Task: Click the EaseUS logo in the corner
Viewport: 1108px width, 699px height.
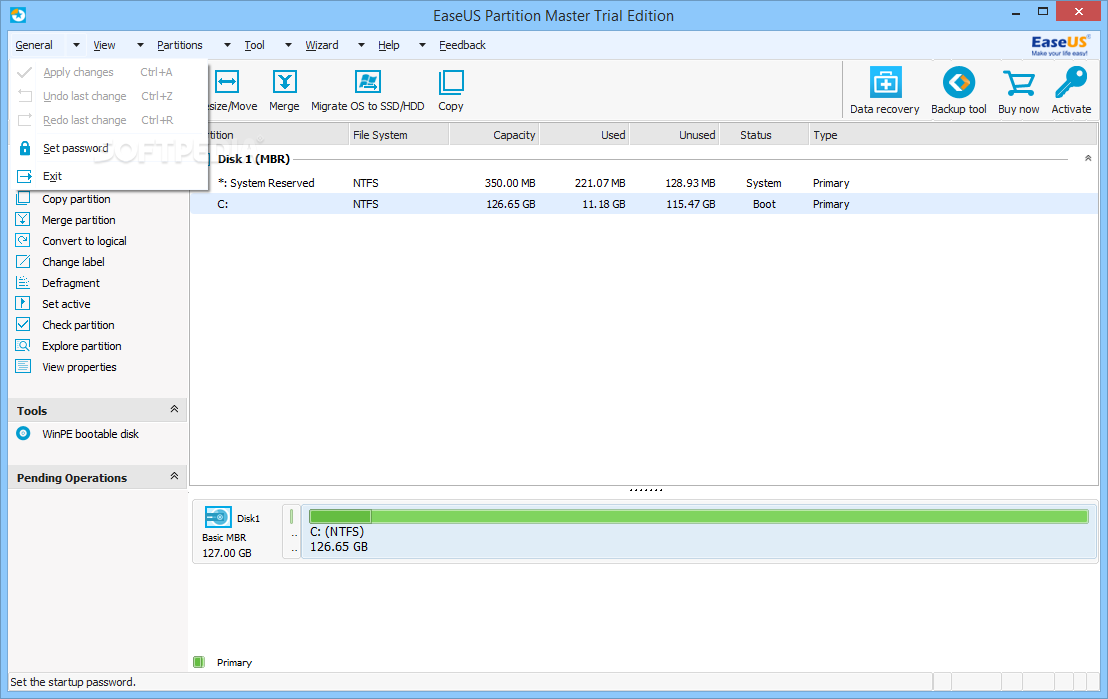Action: [1059, 45]
